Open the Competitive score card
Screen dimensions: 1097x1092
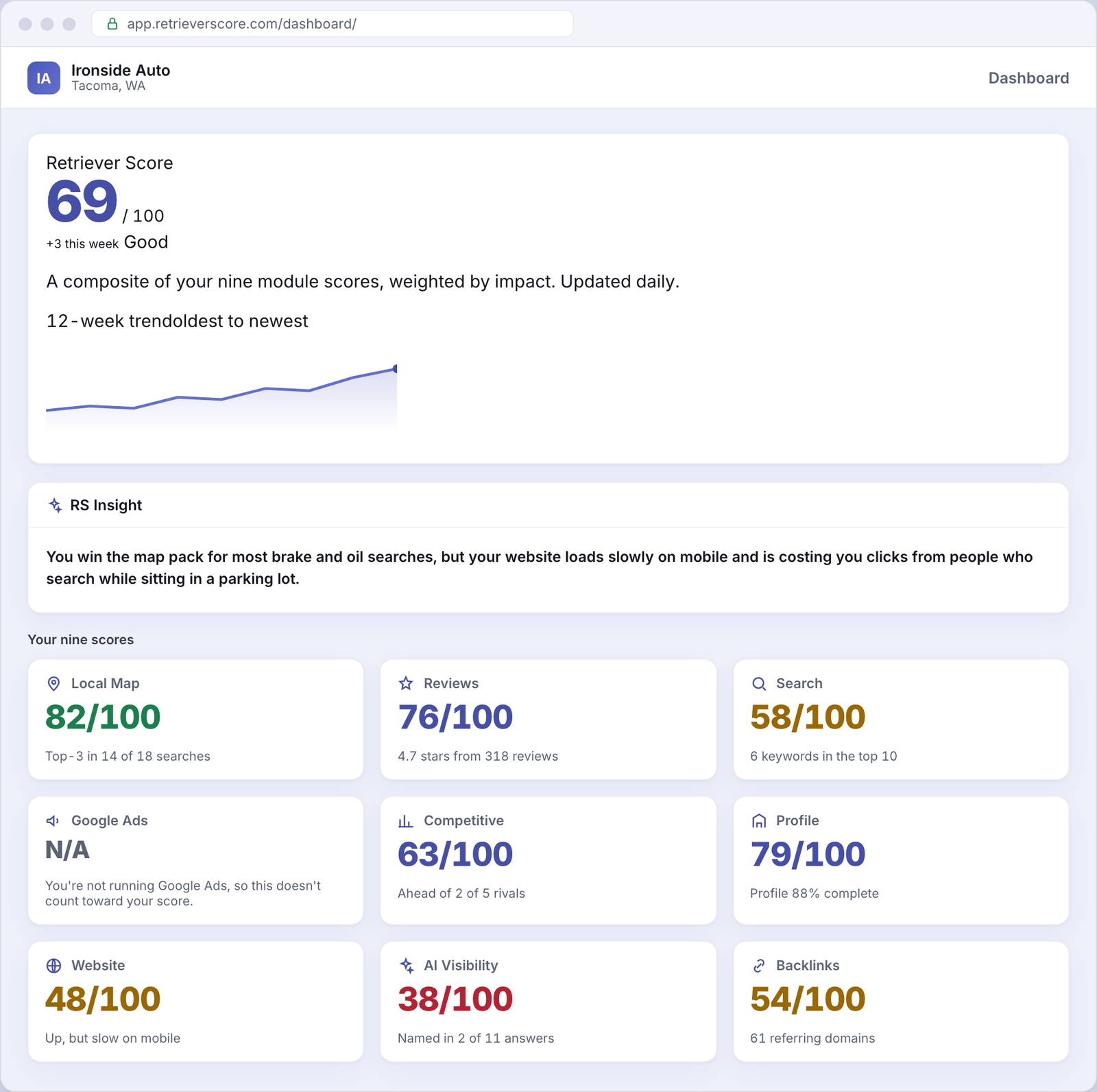[x=548, y=860]
